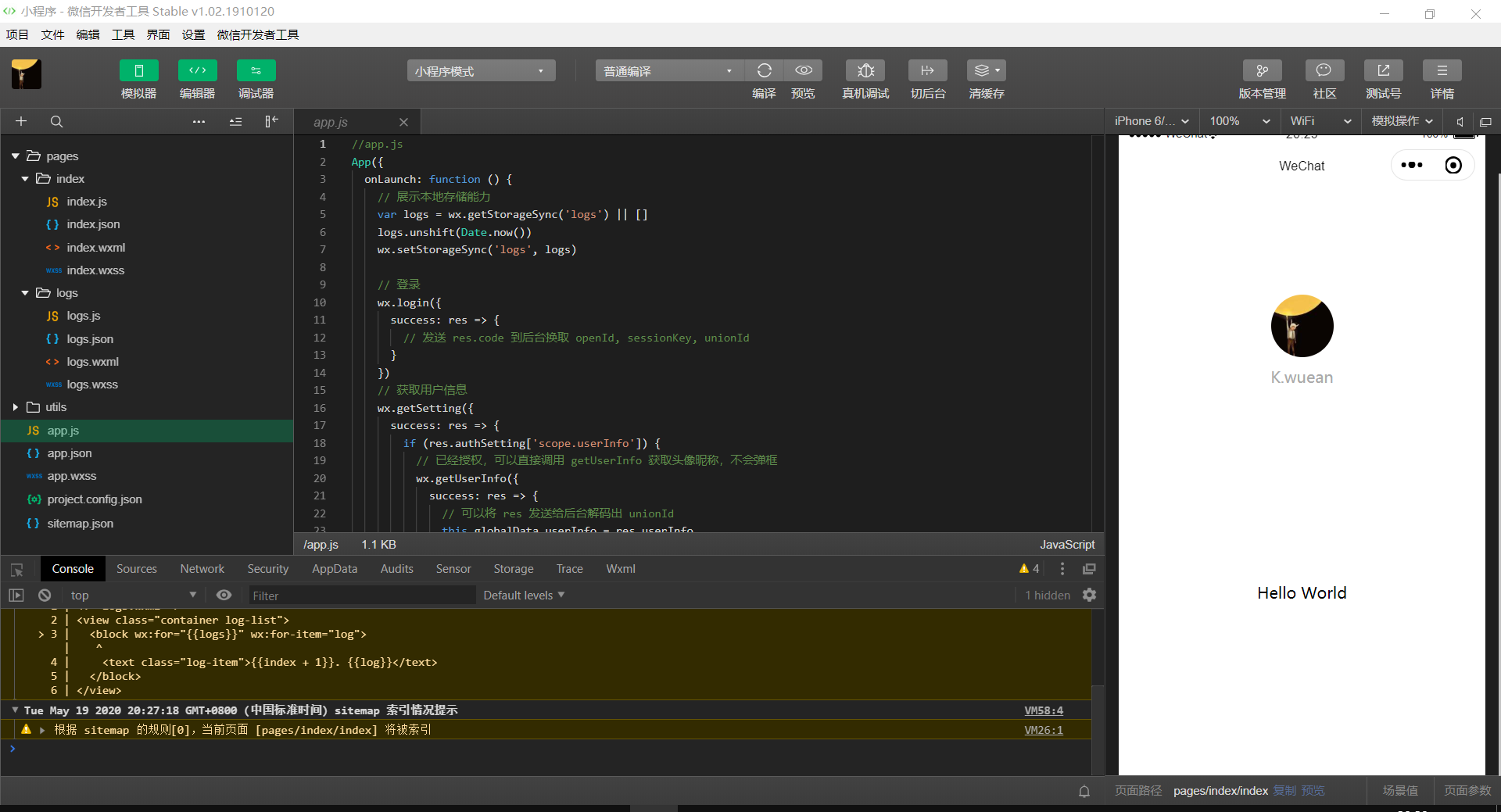Click the simulator capsule close circle
Image resolution: width=1501 pixels, height=812 pixels.
(x=1453, y=166)
